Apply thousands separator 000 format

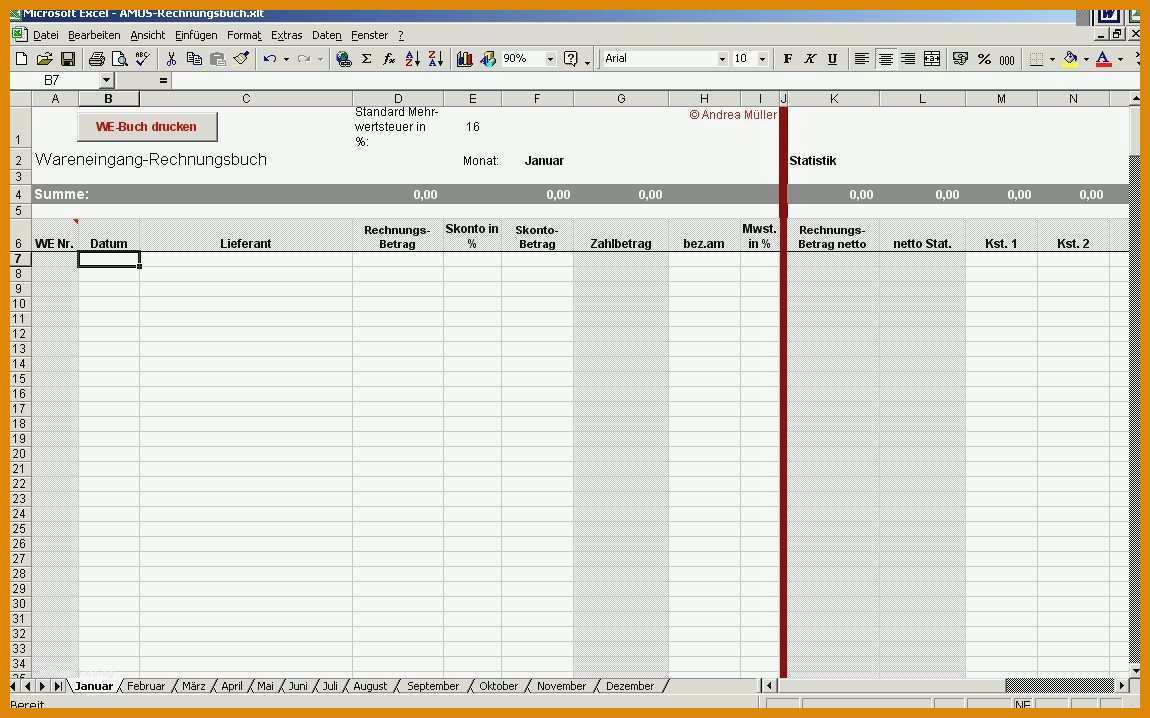coord(1007,59)
